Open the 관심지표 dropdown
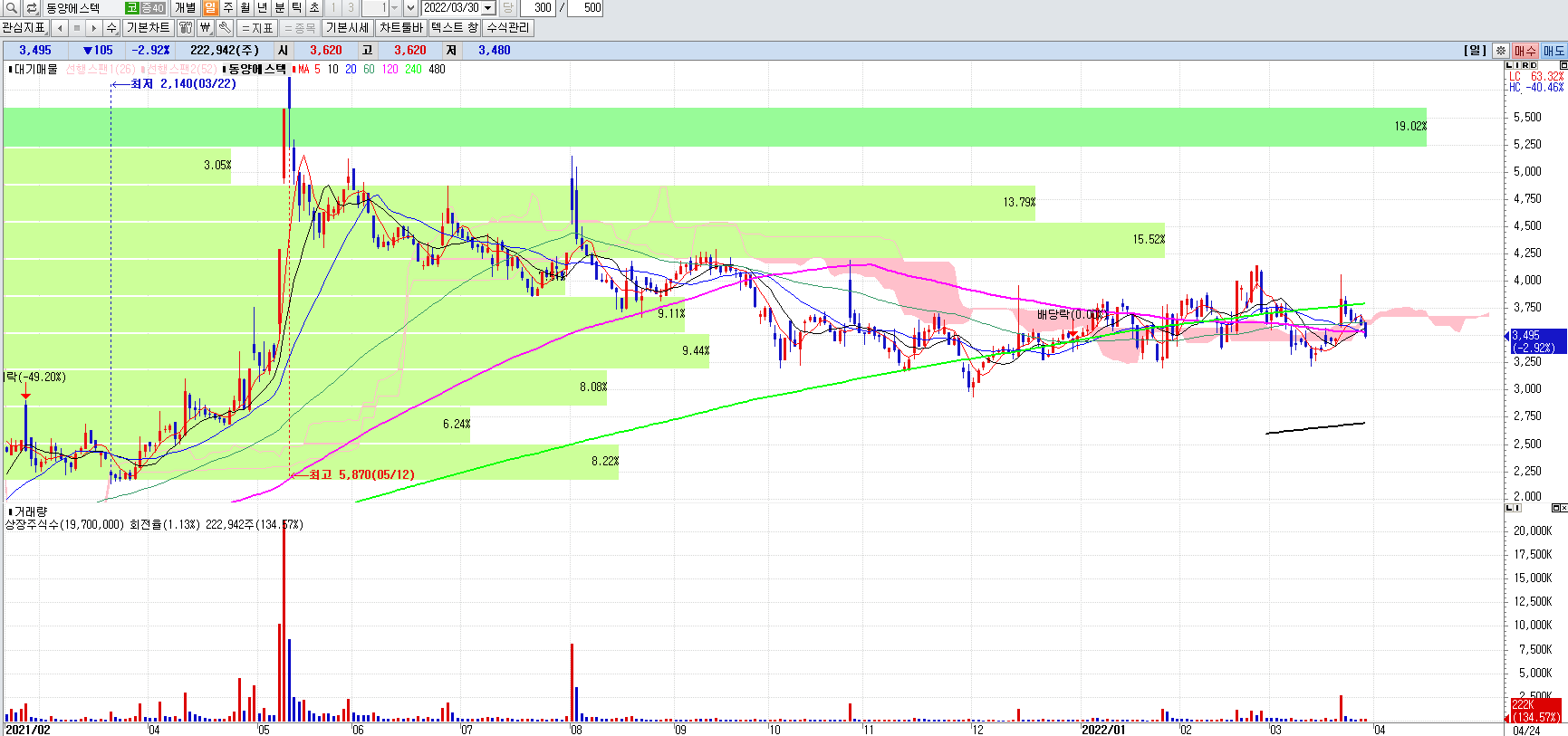 [x=24, y=28]
